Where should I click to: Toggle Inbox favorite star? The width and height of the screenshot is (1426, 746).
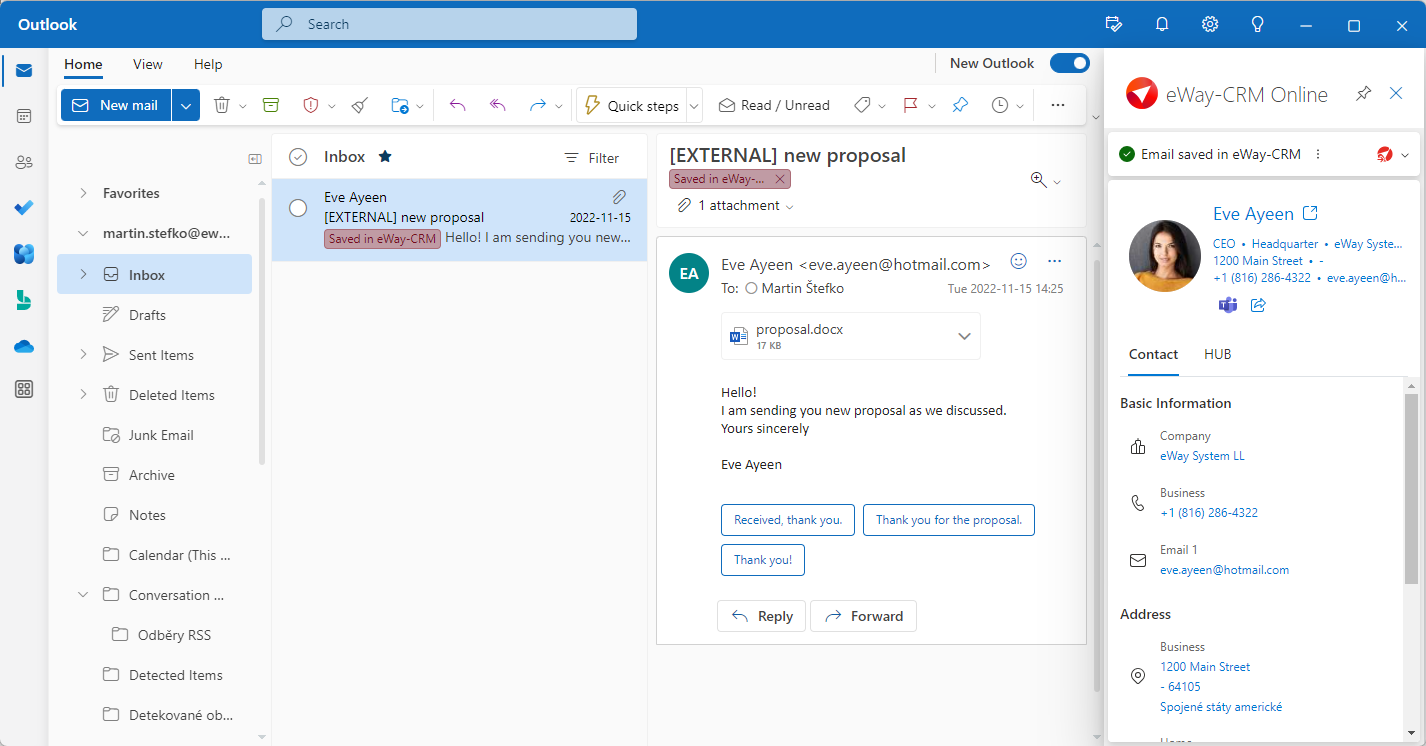tap(385, 157)
